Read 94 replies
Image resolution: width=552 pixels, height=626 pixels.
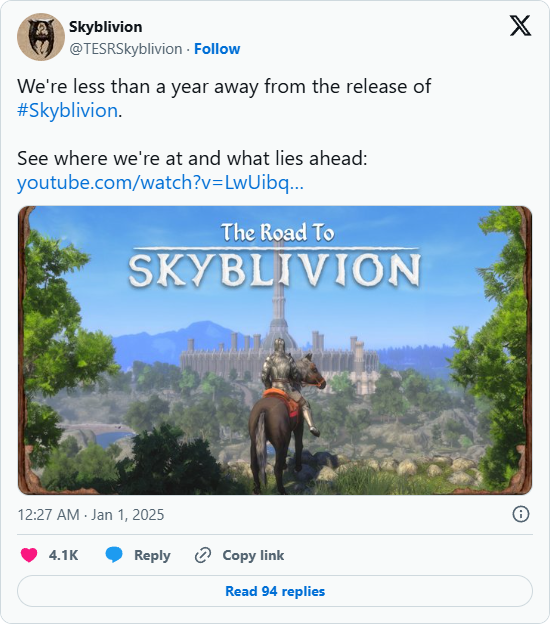click(x=275, y=592)
